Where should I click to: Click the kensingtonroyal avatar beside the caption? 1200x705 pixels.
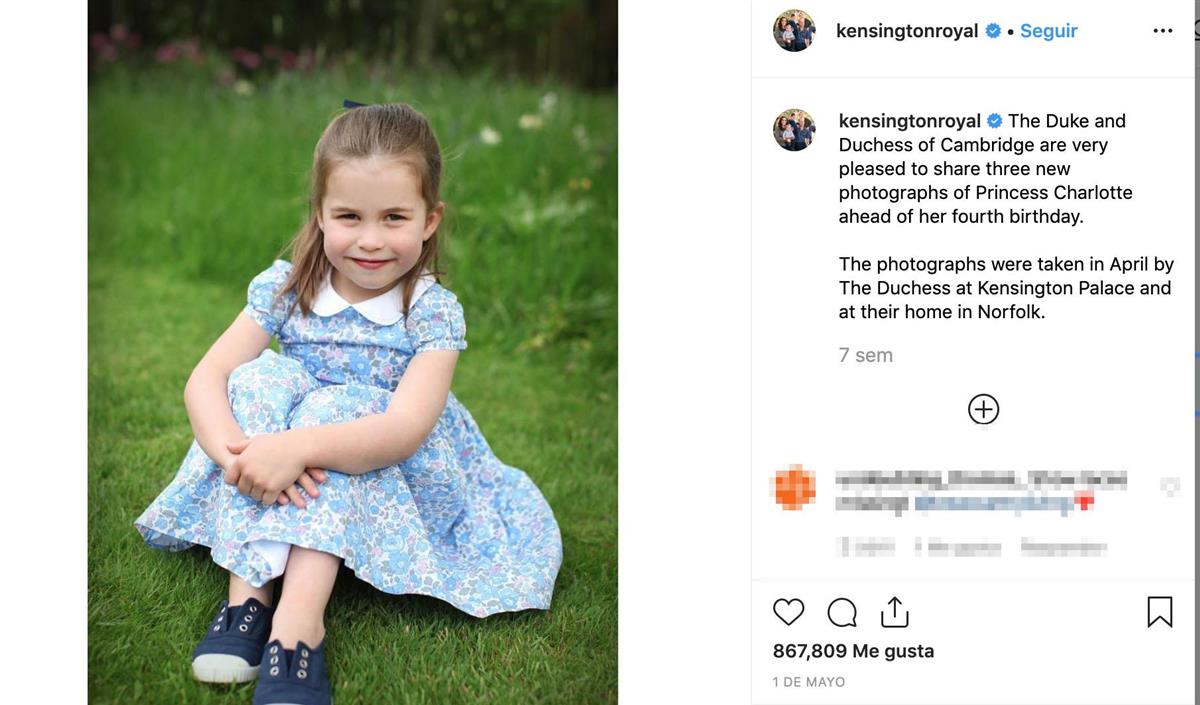click(x=794, y=130)
